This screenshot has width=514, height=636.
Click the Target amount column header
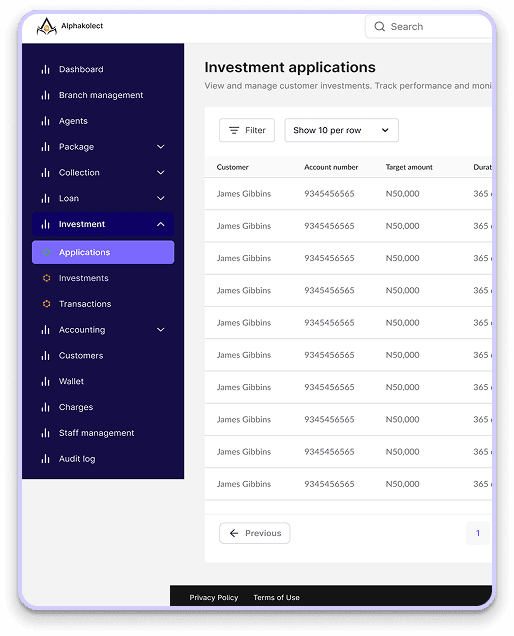(x=409, y=167)
